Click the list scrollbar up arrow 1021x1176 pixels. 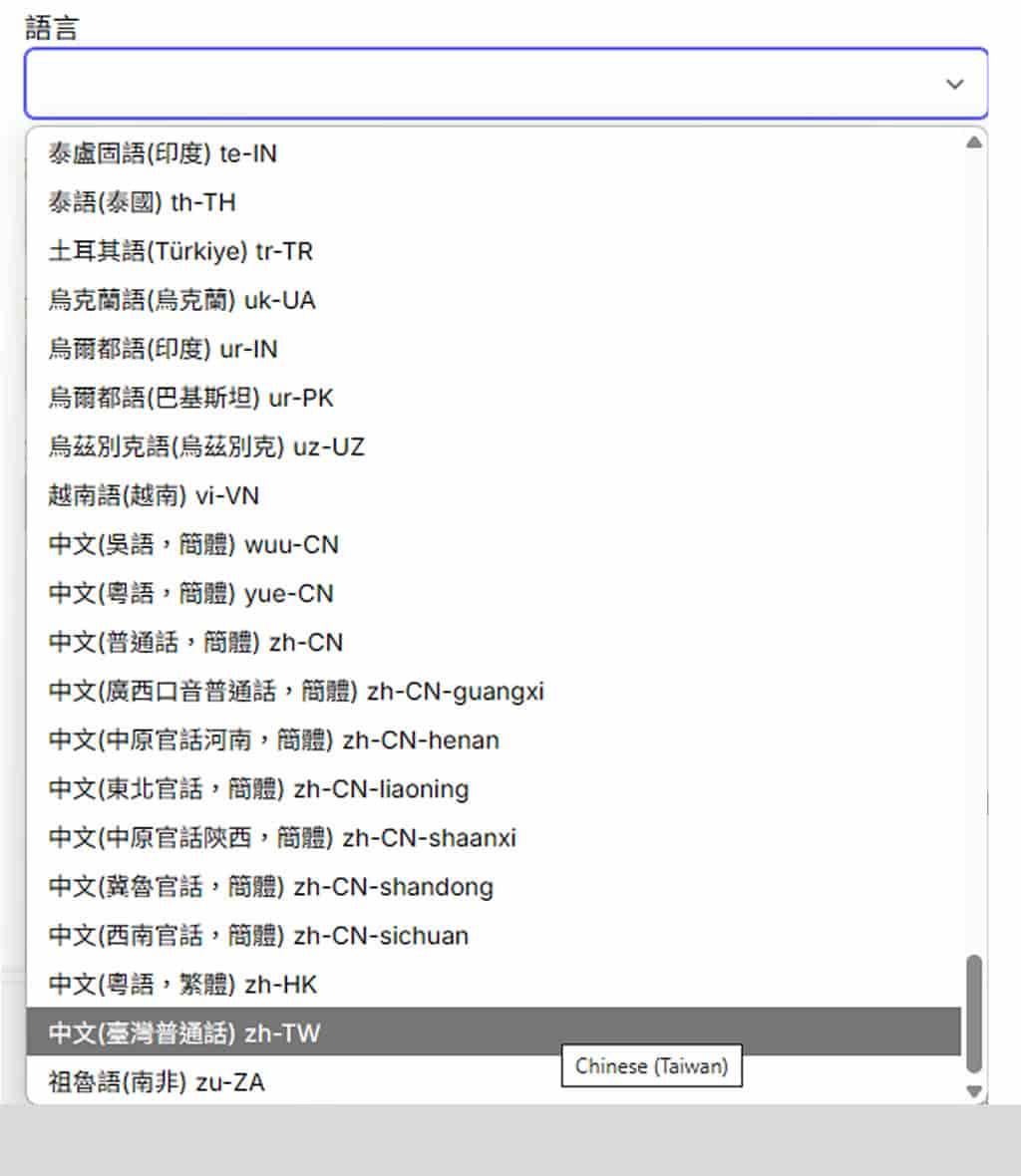[x=974, y=142]
